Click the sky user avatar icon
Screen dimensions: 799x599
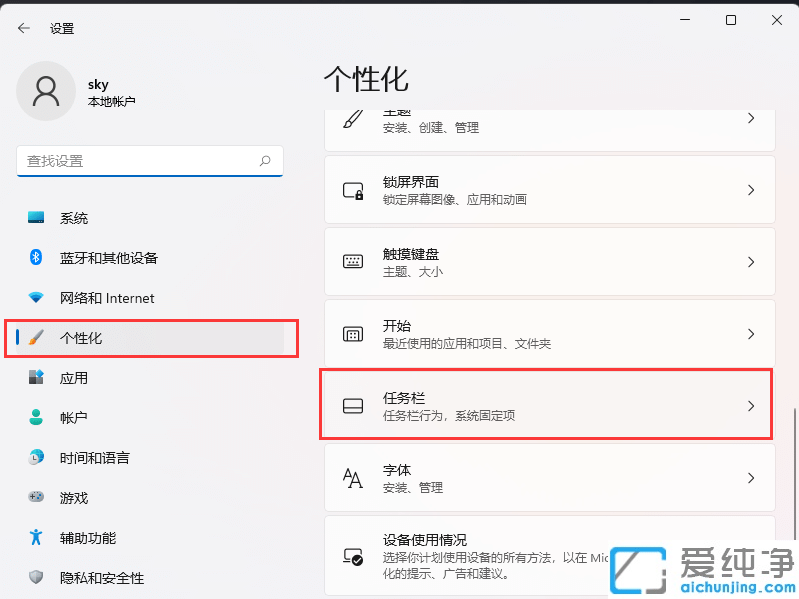click(x=45, y=91)
